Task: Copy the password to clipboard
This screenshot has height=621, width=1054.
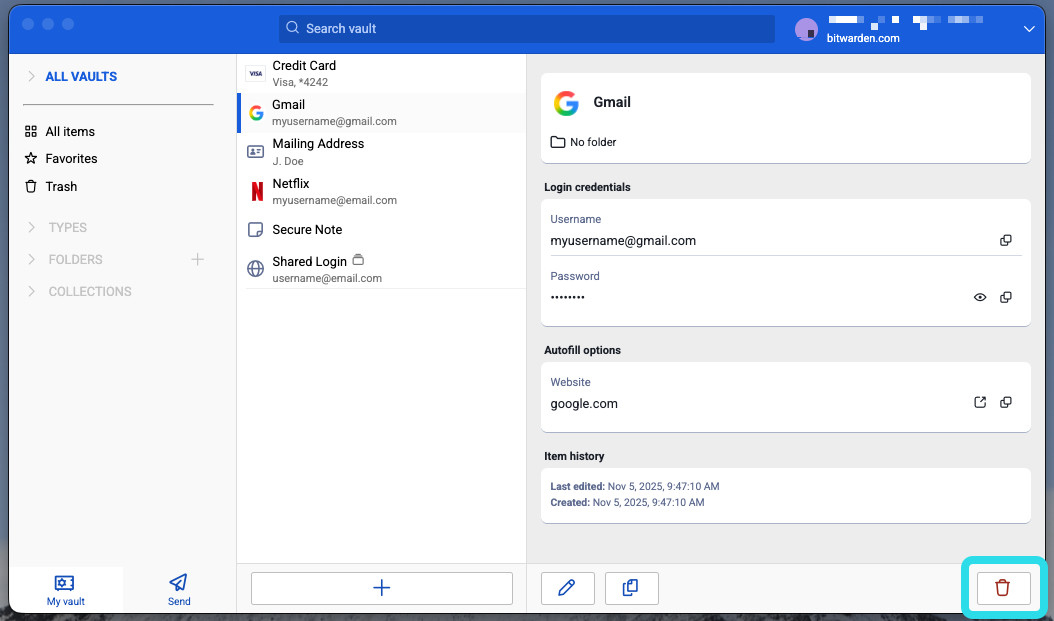Action: (1006, 298)
